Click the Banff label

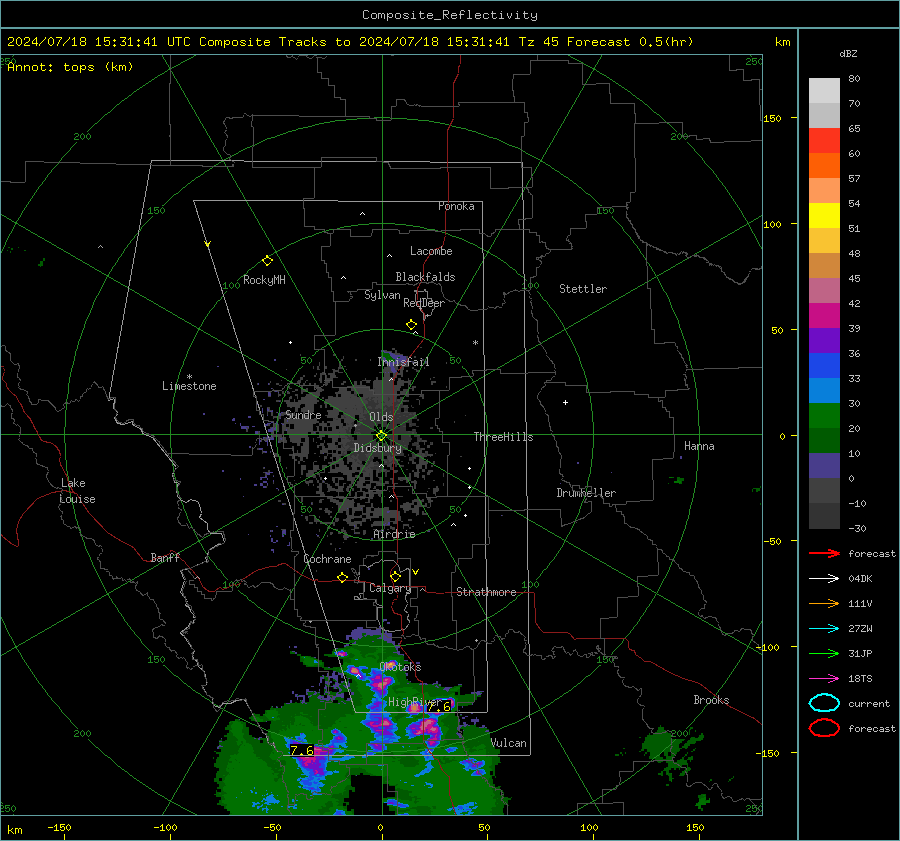(x=165, y=558)
